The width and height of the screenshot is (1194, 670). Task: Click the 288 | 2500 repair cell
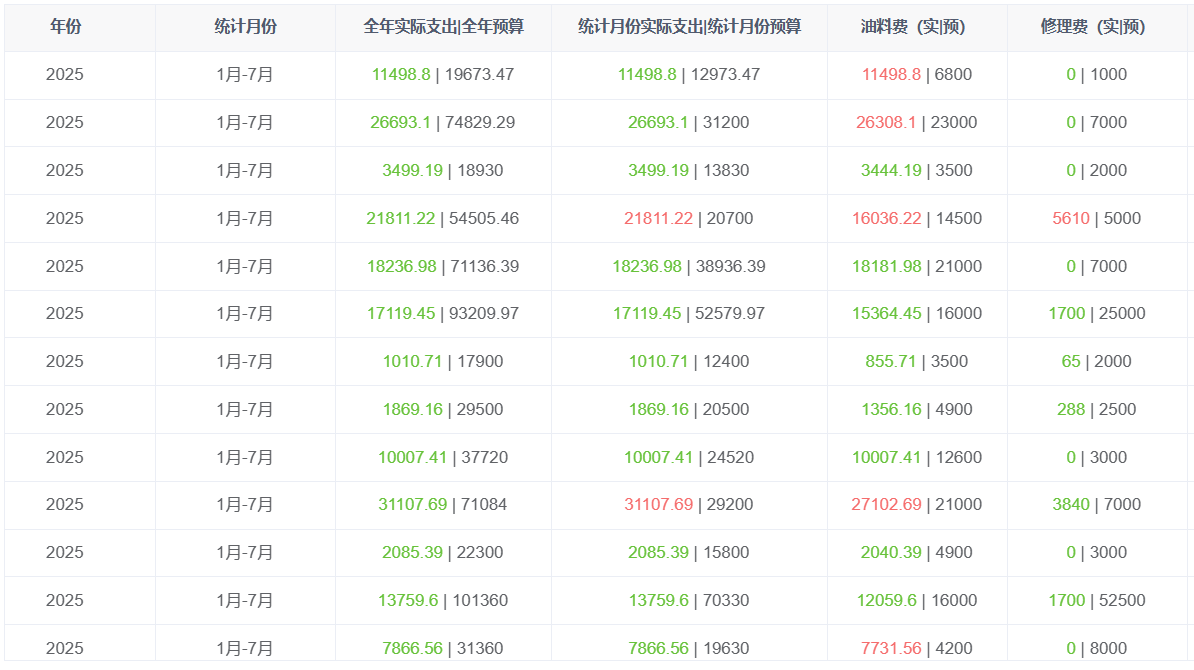(1097, 410)
